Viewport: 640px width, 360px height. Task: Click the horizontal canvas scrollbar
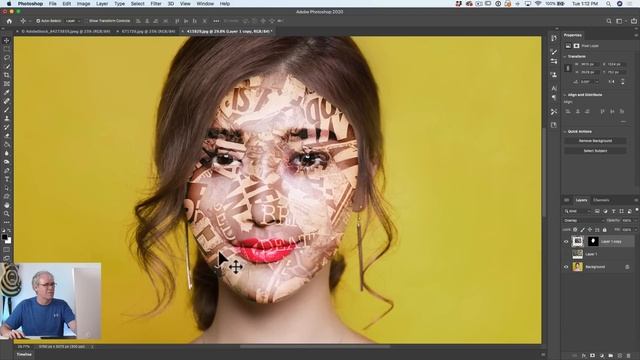(x=315, y=347)
